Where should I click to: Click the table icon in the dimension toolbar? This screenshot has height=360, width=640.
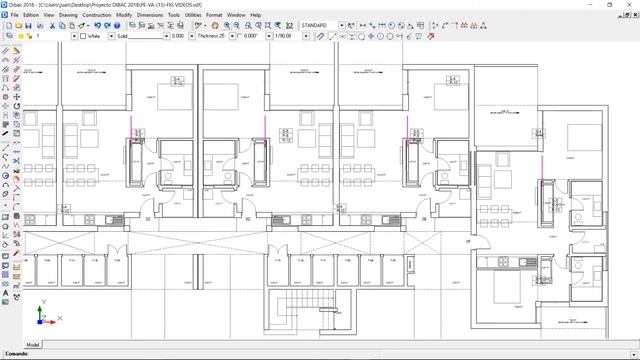click(x=420, y=26)
